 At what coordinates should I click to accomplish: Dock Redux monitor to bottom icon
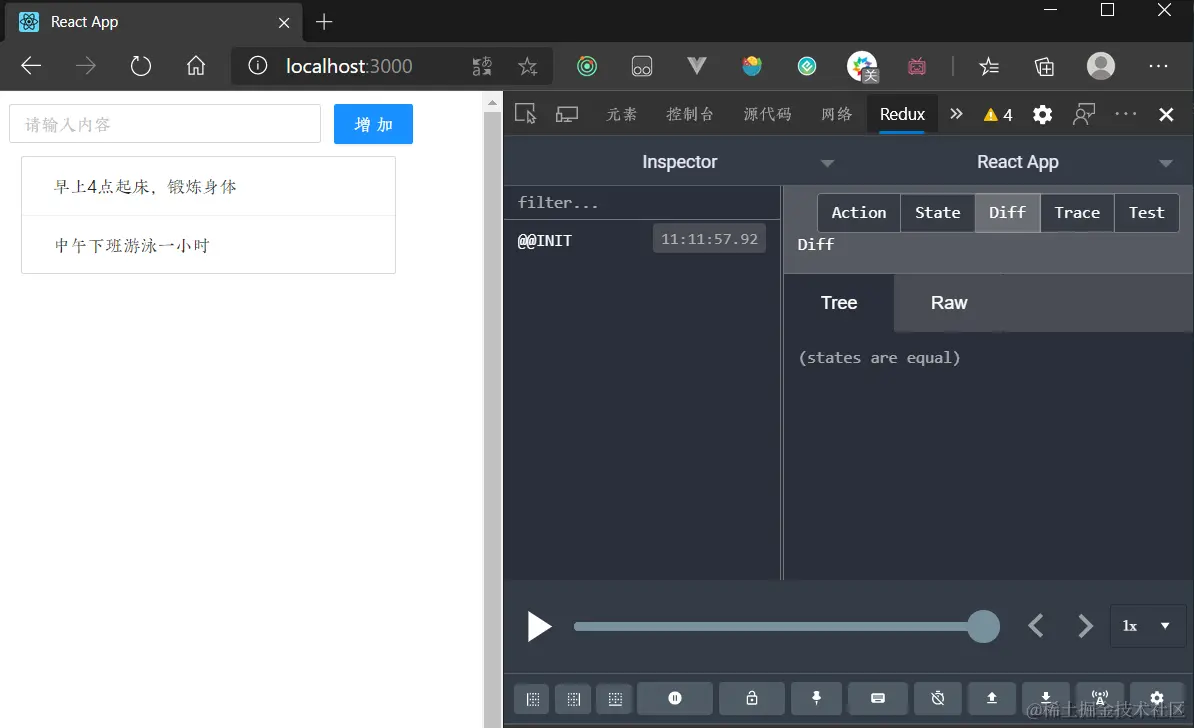615,698
